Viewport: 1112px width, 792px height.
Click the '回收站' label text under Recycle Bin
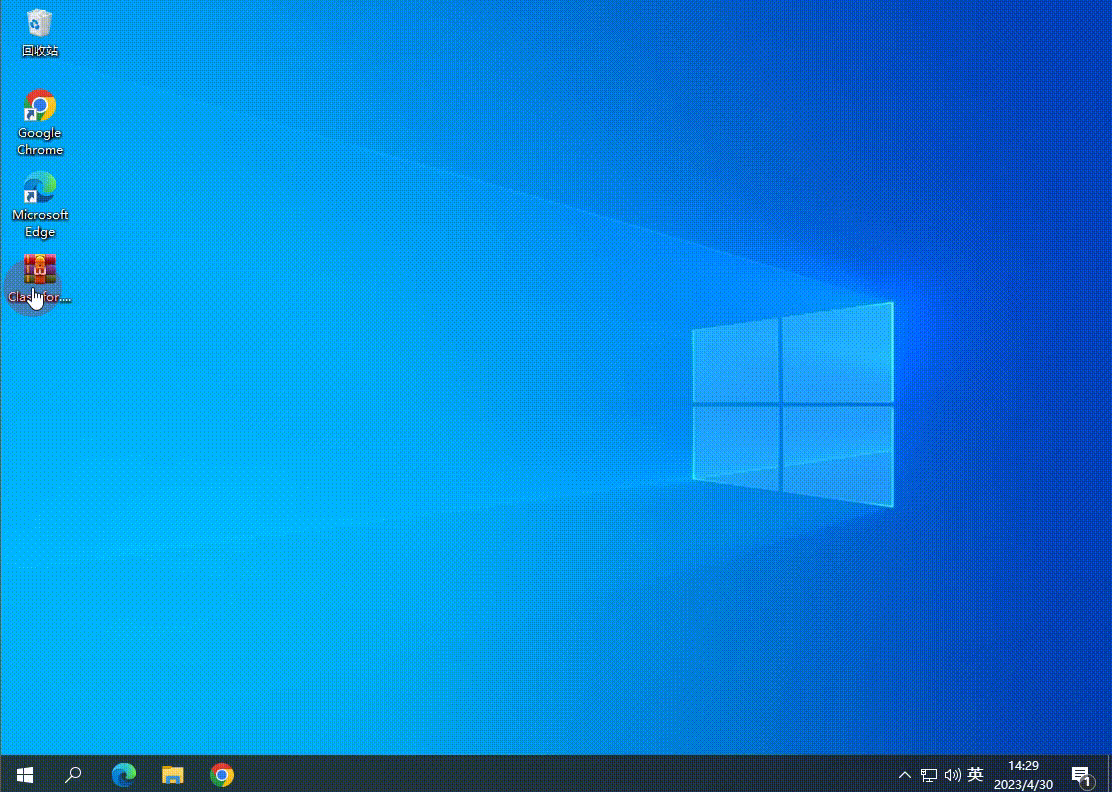(x=40, y=51)
